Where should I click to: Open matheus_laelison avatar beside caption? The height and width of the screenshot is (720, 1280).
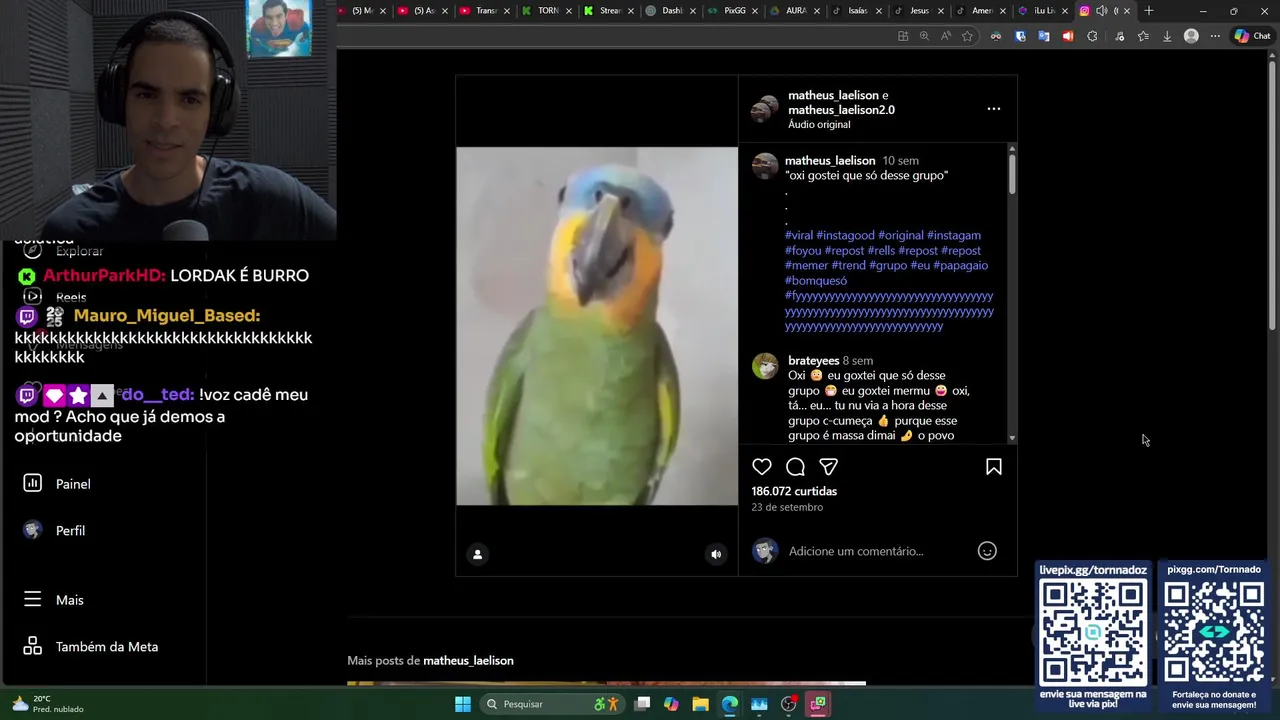coord(765,166)
